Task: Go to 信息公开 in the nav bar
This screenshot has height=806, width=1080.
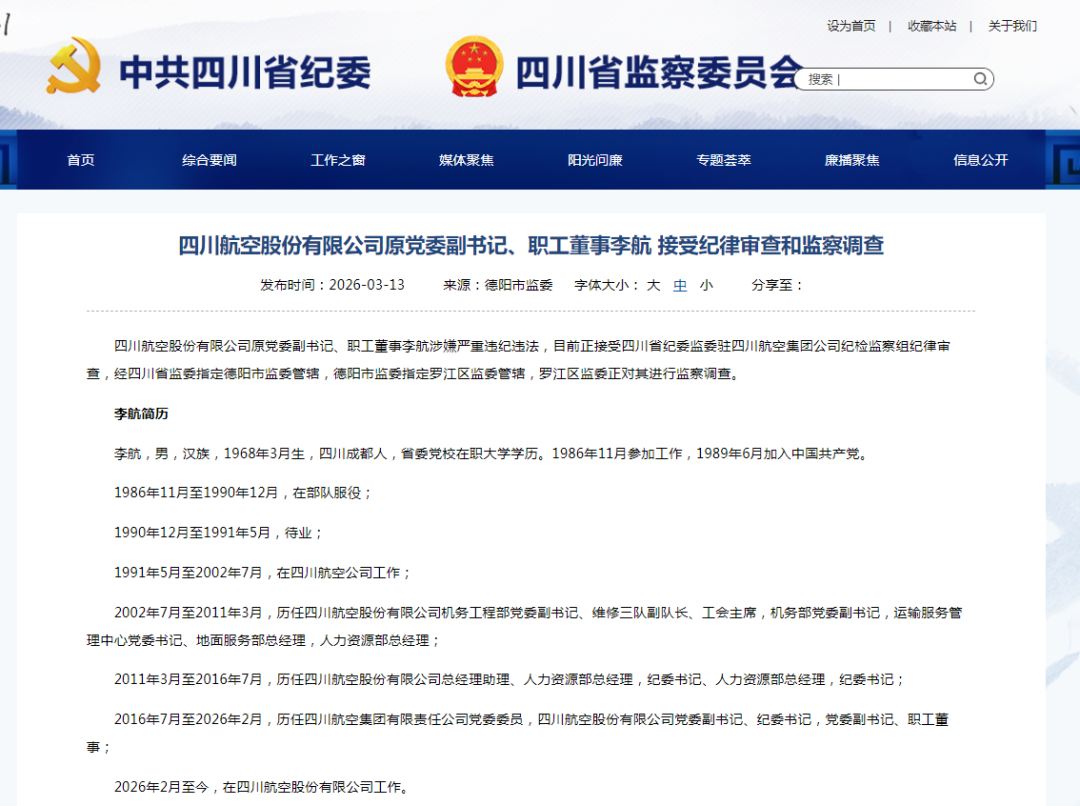Action: pos(981,160)
